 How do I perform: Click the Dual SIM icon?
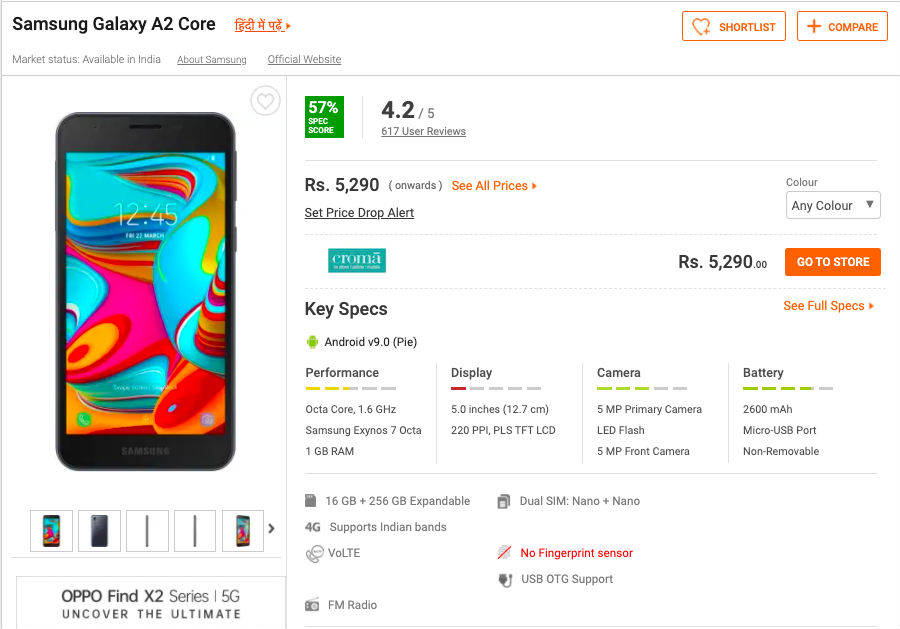504,501
